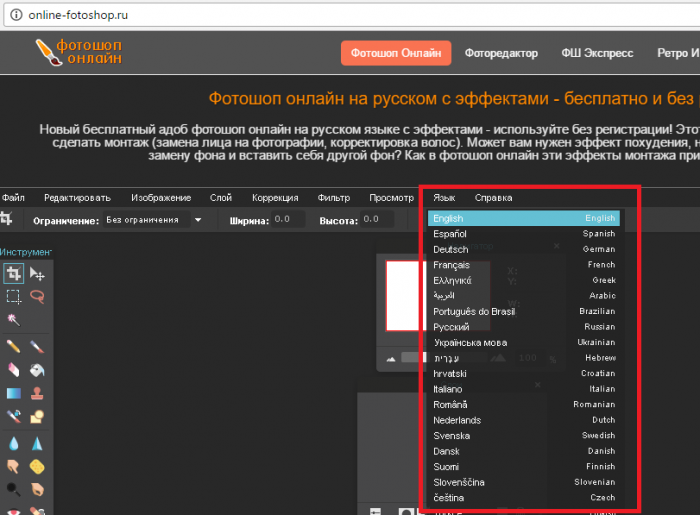Choose the Lasso tool
Viewport: 700px width, 515px height.
tap(37, 296)
